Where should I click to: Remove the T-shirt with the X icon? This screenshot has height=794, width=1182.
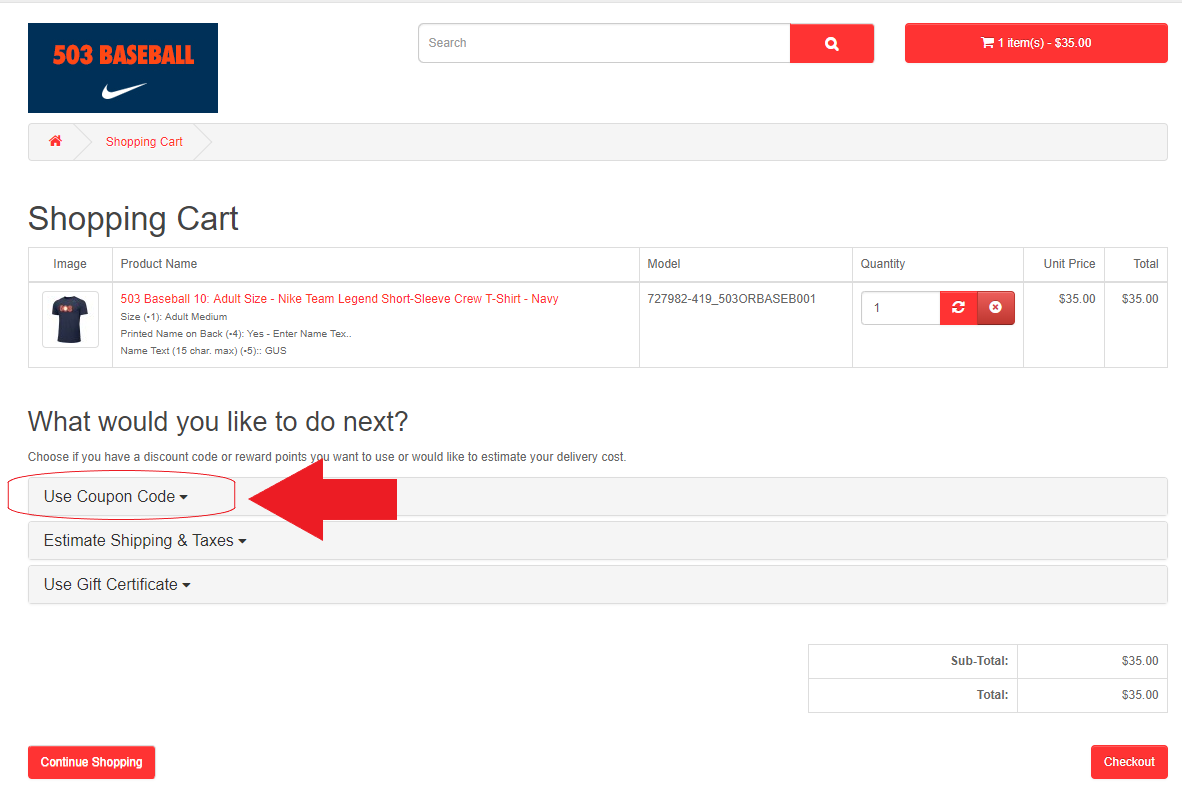click(x=996, y=308)
